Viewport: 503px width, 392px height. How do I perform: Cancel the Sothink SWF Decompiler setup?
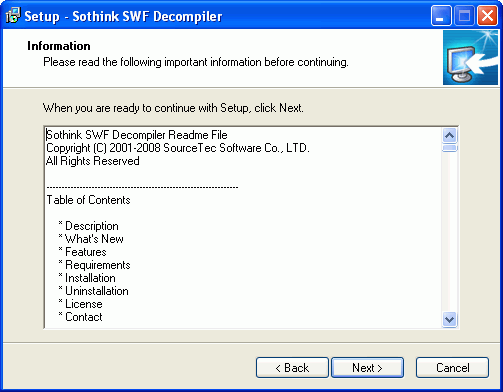coord(452,368)
